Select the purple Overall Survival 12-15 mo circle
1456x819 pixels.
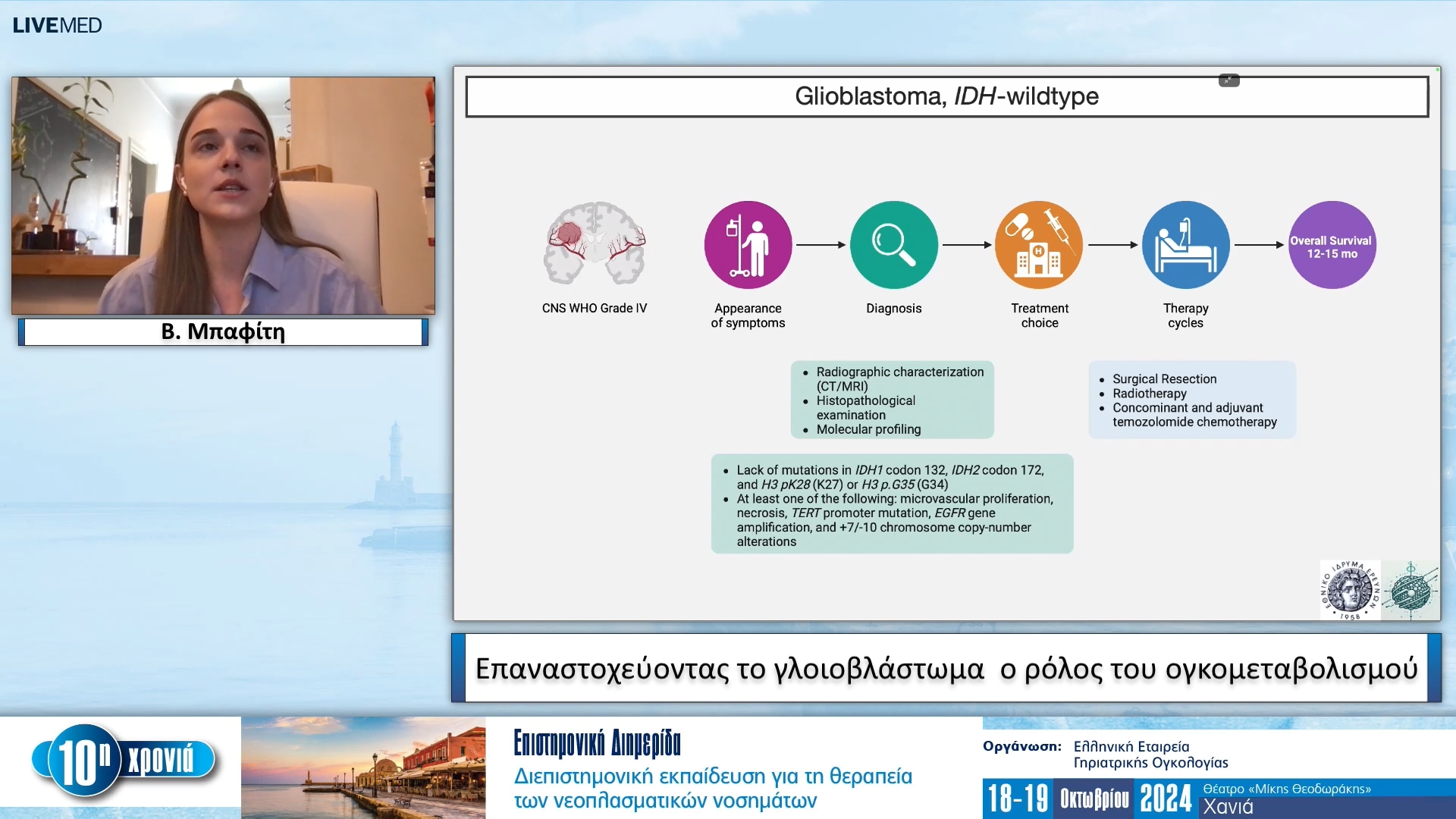tap(1331, 244)
